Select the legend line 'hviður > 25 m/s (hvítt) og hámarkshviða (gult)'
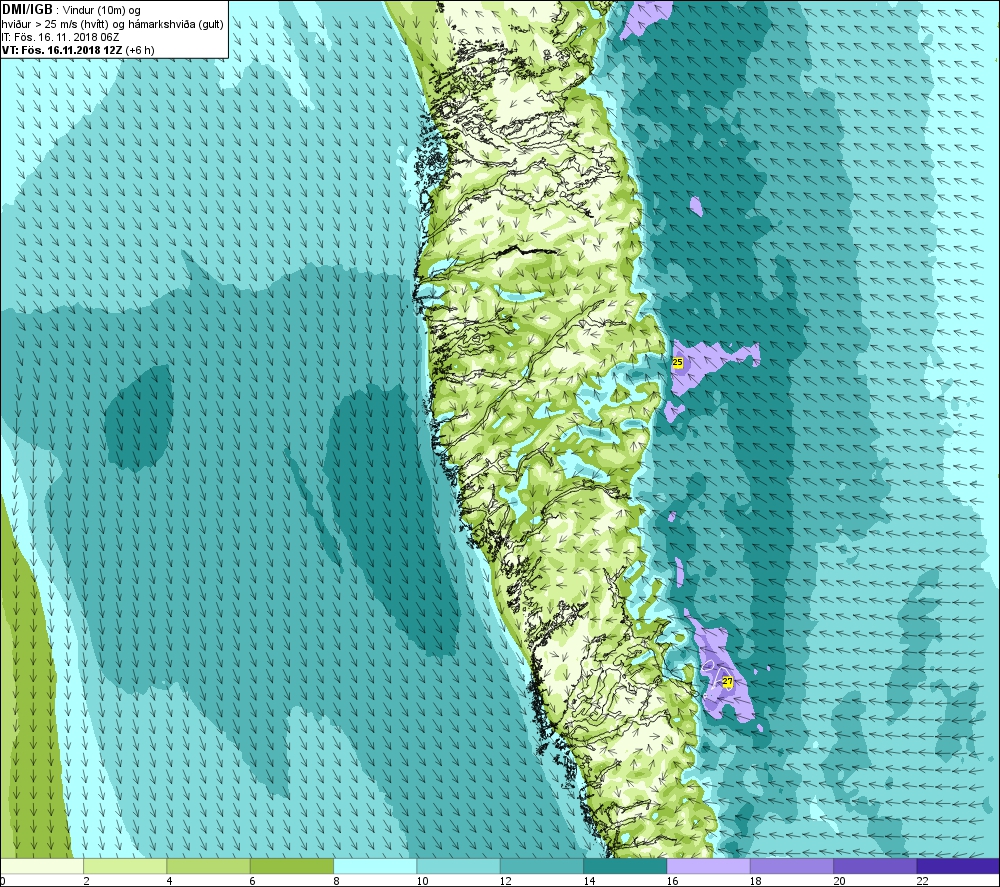 (x=112, y=24)
